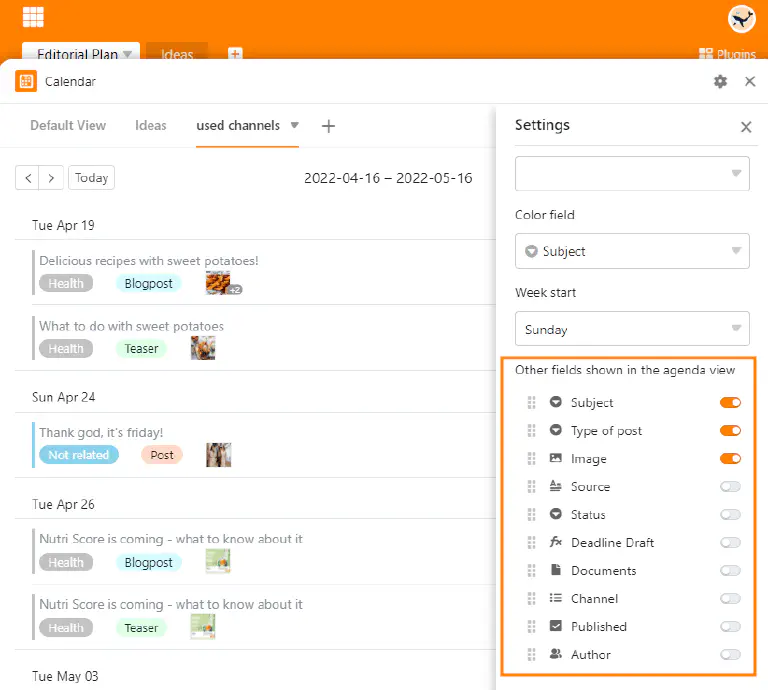
Task: Click the user avatar icon
Action: (x=741, y=18)
